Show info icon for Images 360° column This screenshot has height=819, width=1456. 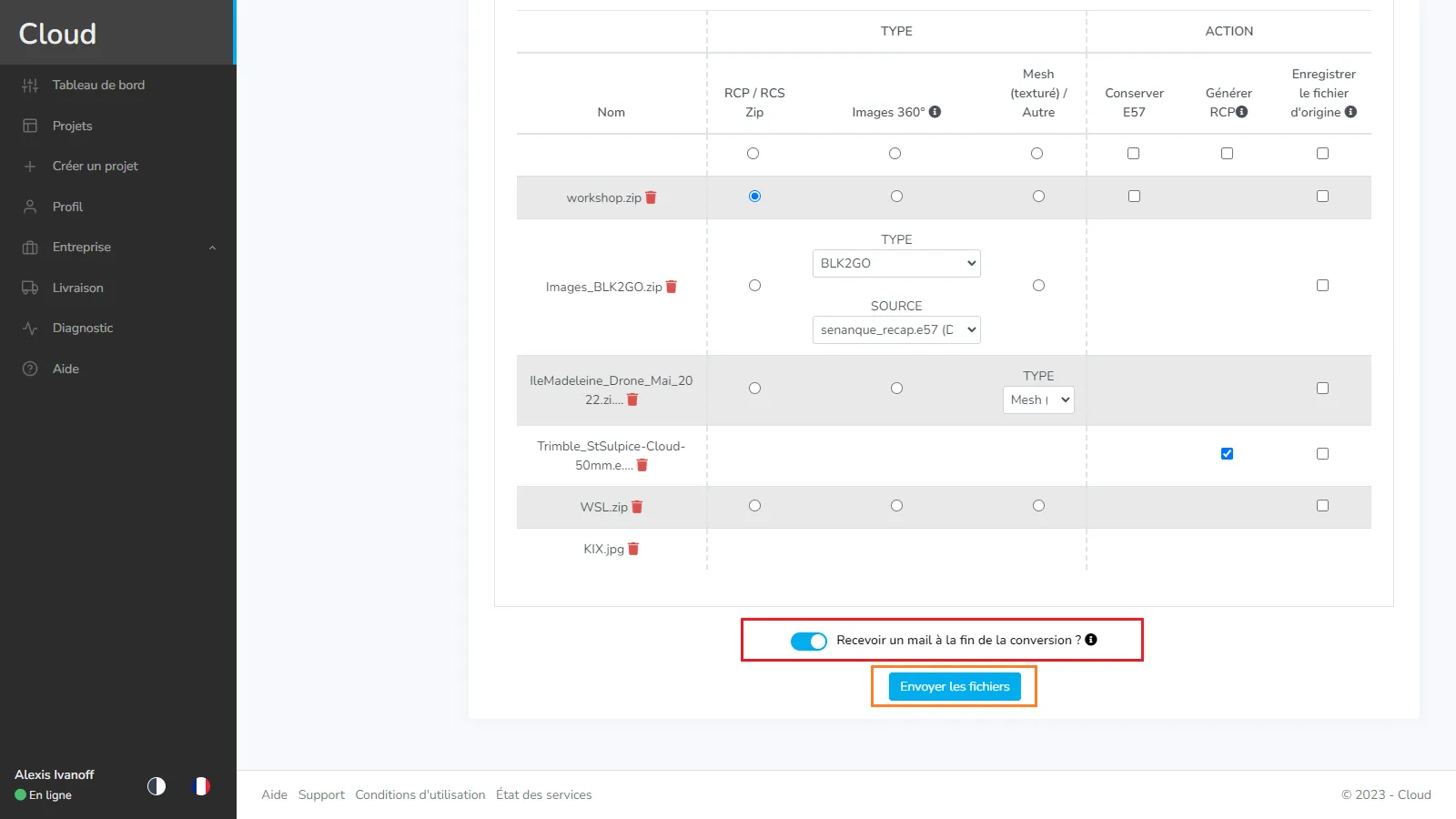tap(935, 112)
